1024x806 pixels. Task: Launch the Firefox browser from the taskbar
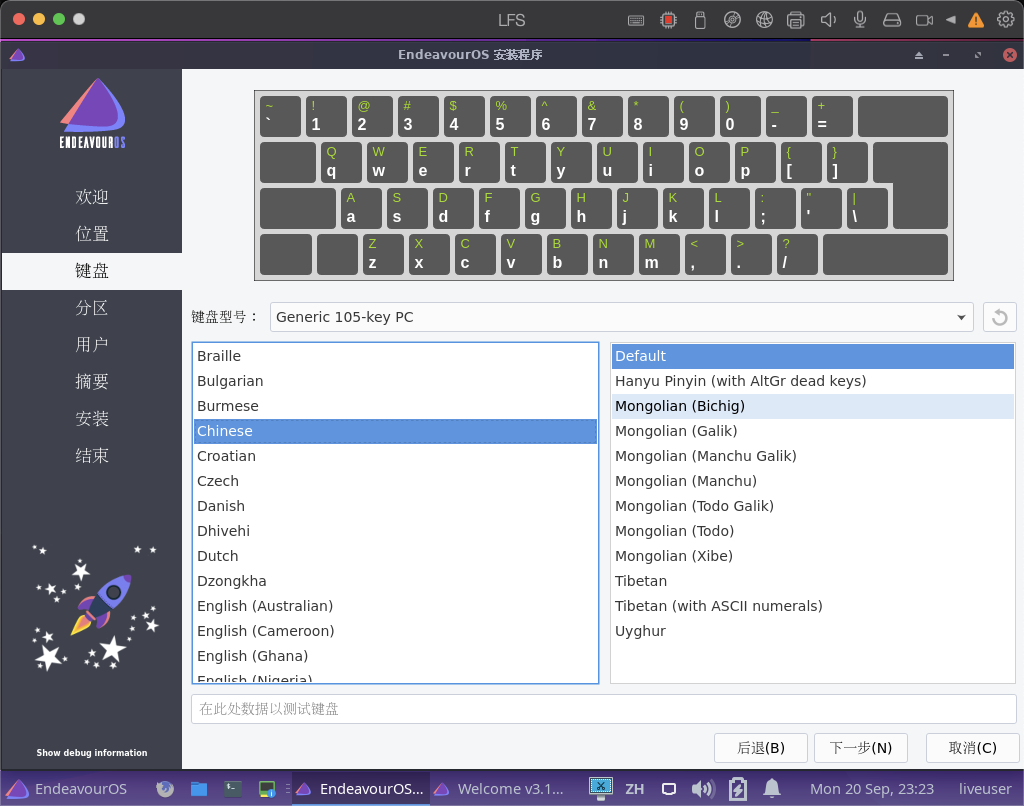click(x=165, y=789)
